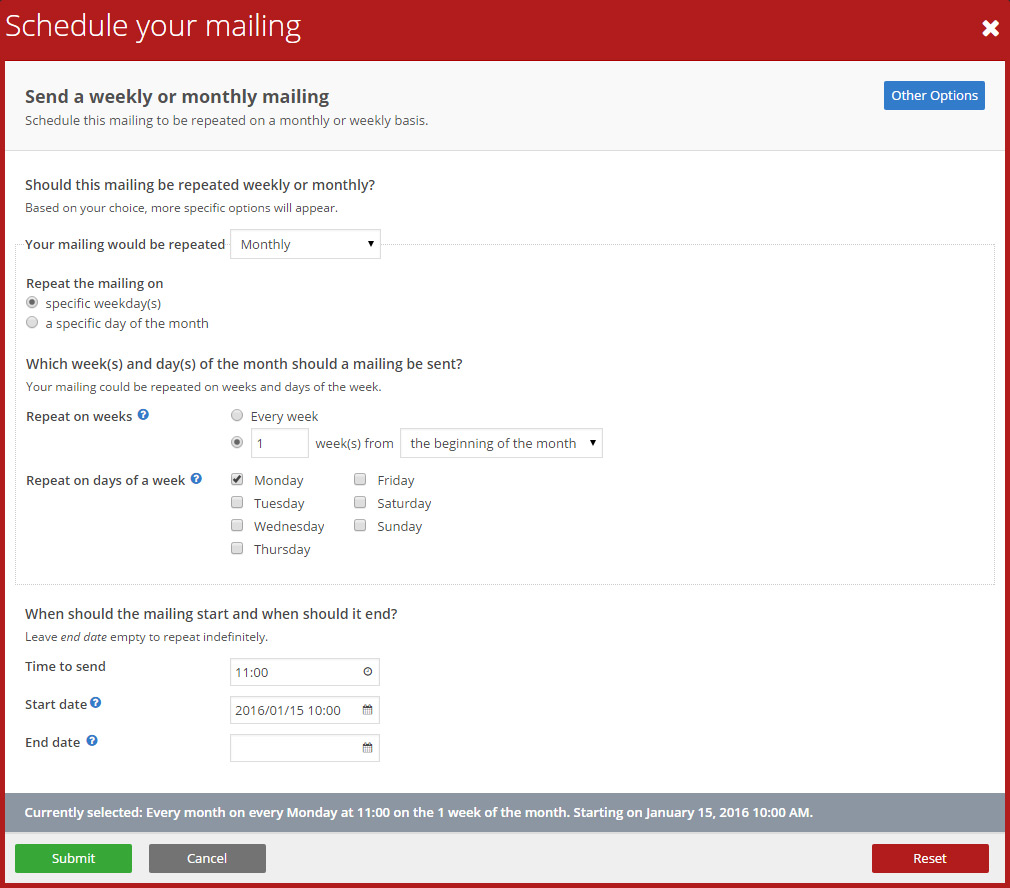Click the Other Options button
Viewport: 1010px width, 888px height.
(x=934, y=96)
